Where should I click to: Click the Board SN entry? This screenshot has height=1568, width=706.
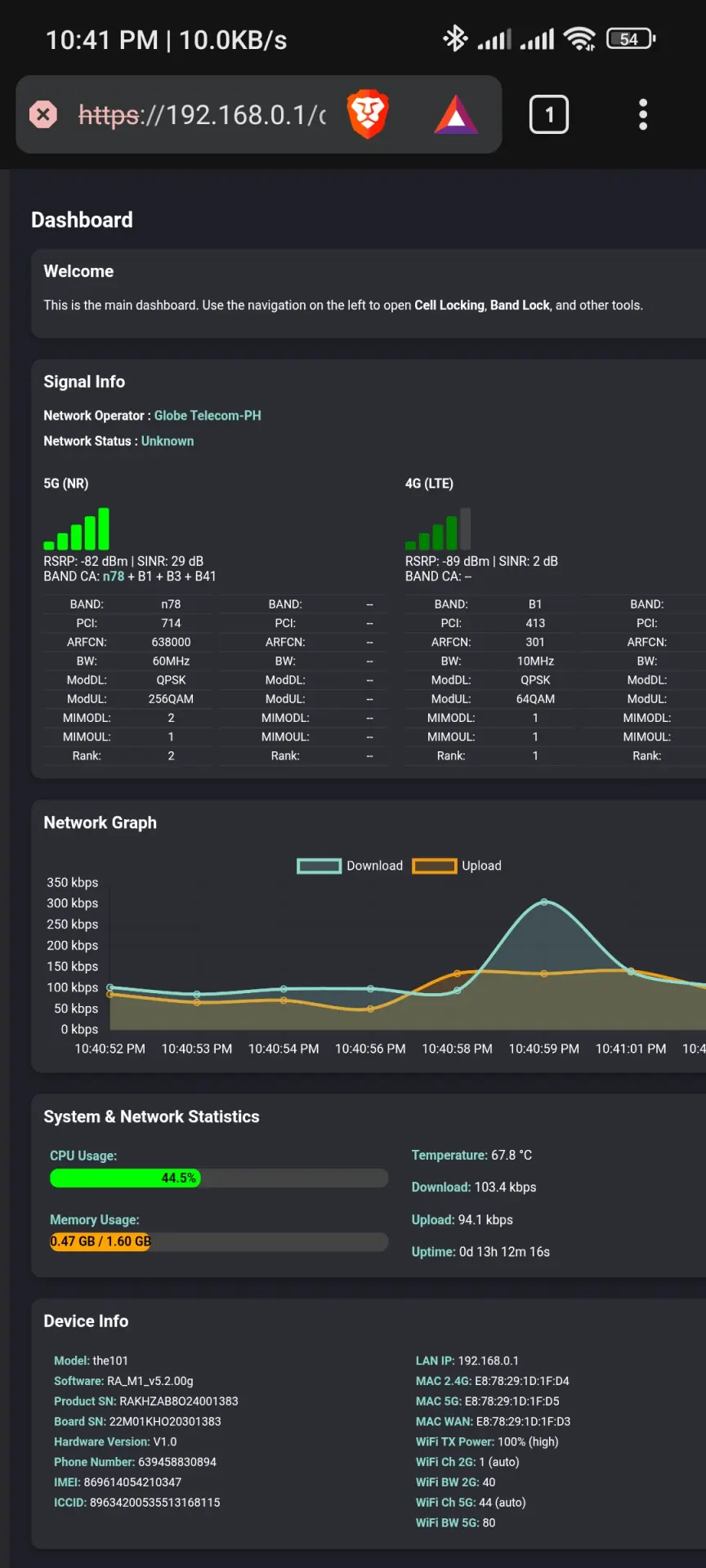(137, 1422)
